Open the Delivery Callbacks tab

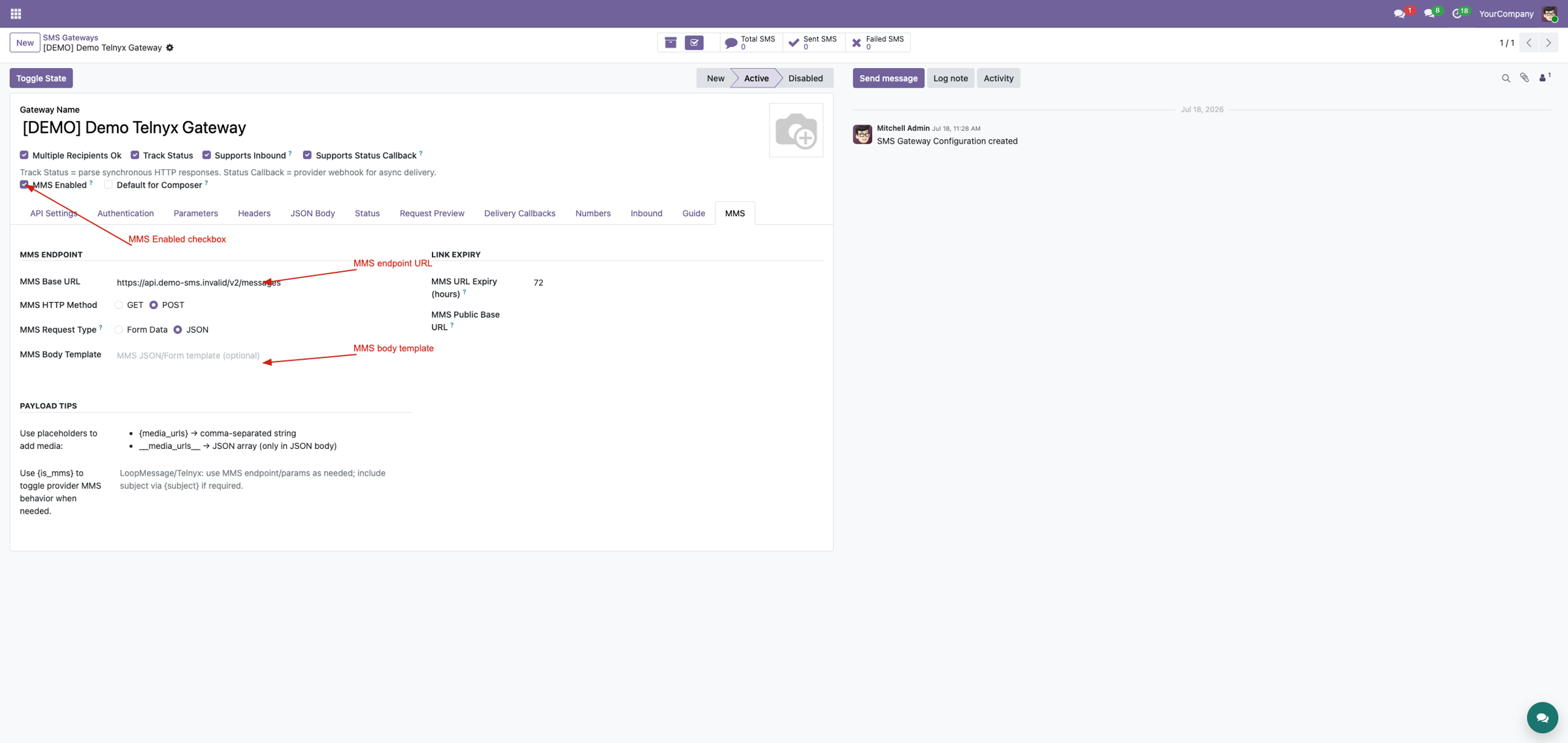coord(519,214)
